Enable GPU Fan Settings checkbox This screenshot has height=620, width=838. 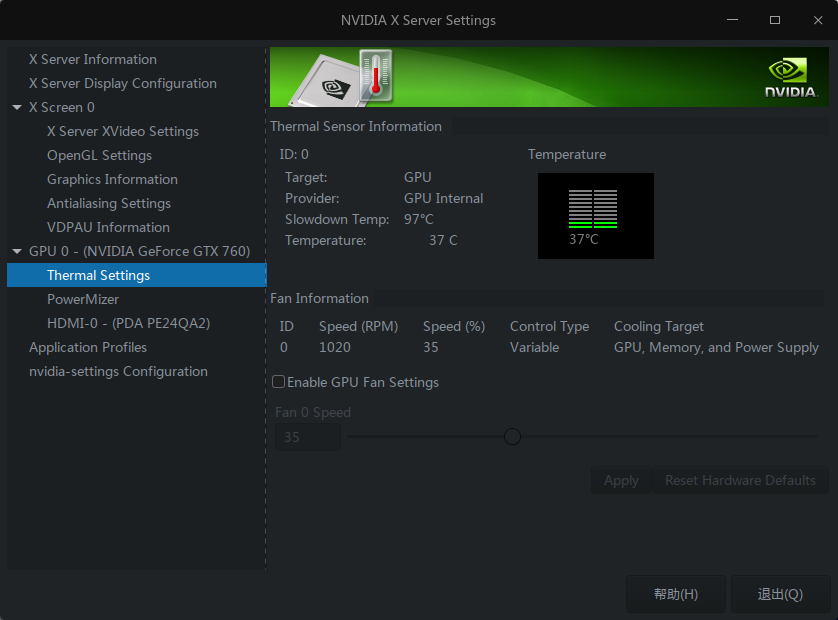(278, 382)
